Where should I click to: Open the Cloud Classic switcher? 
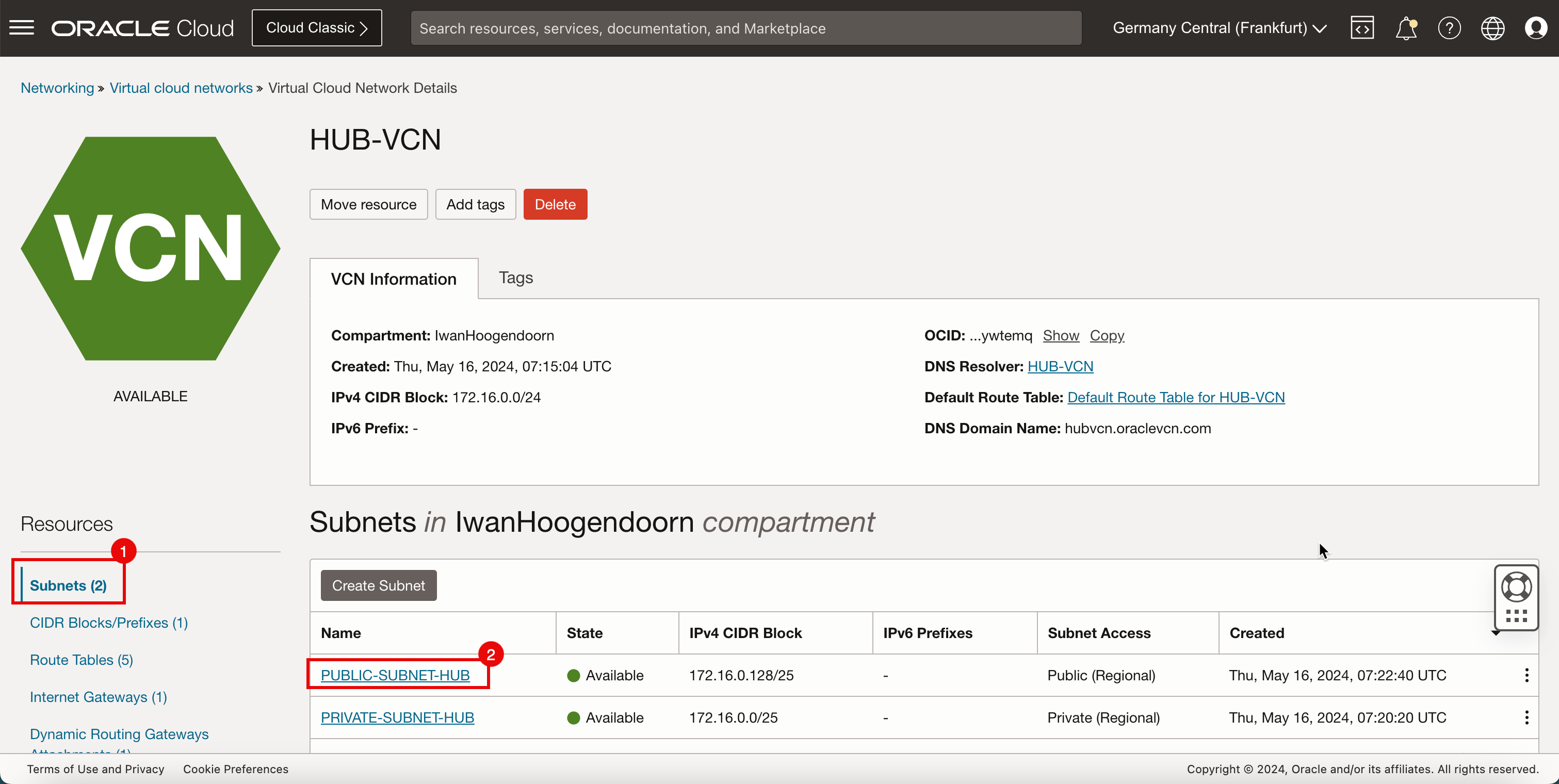click(x=317, y=28)
